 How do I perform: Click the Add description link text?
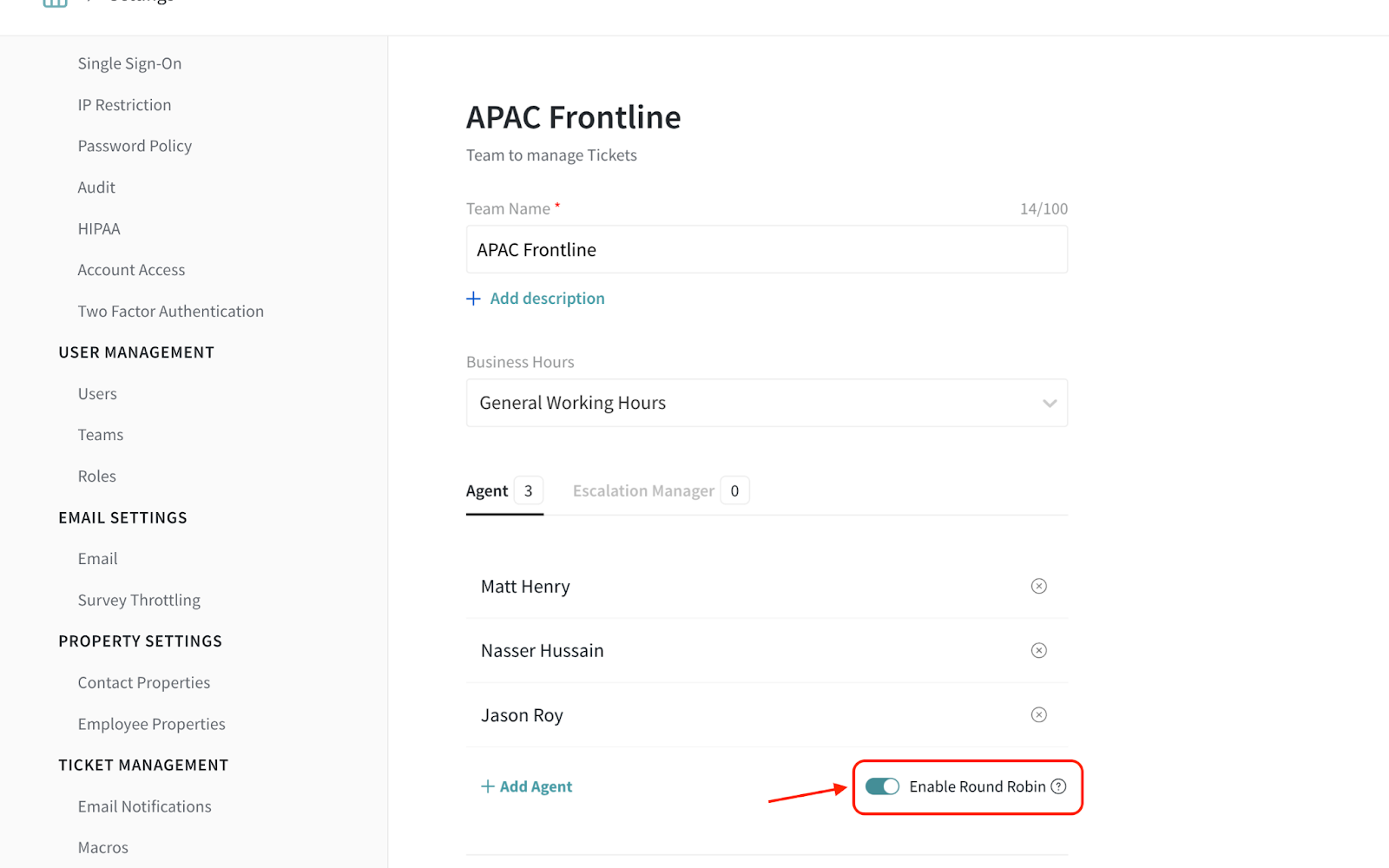(x=547, y=299)
